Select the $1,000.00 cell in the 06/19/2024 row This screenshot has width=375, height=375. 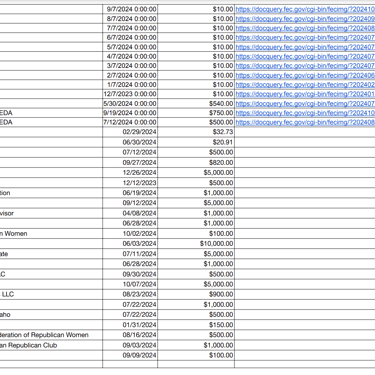tap(196, 193)
